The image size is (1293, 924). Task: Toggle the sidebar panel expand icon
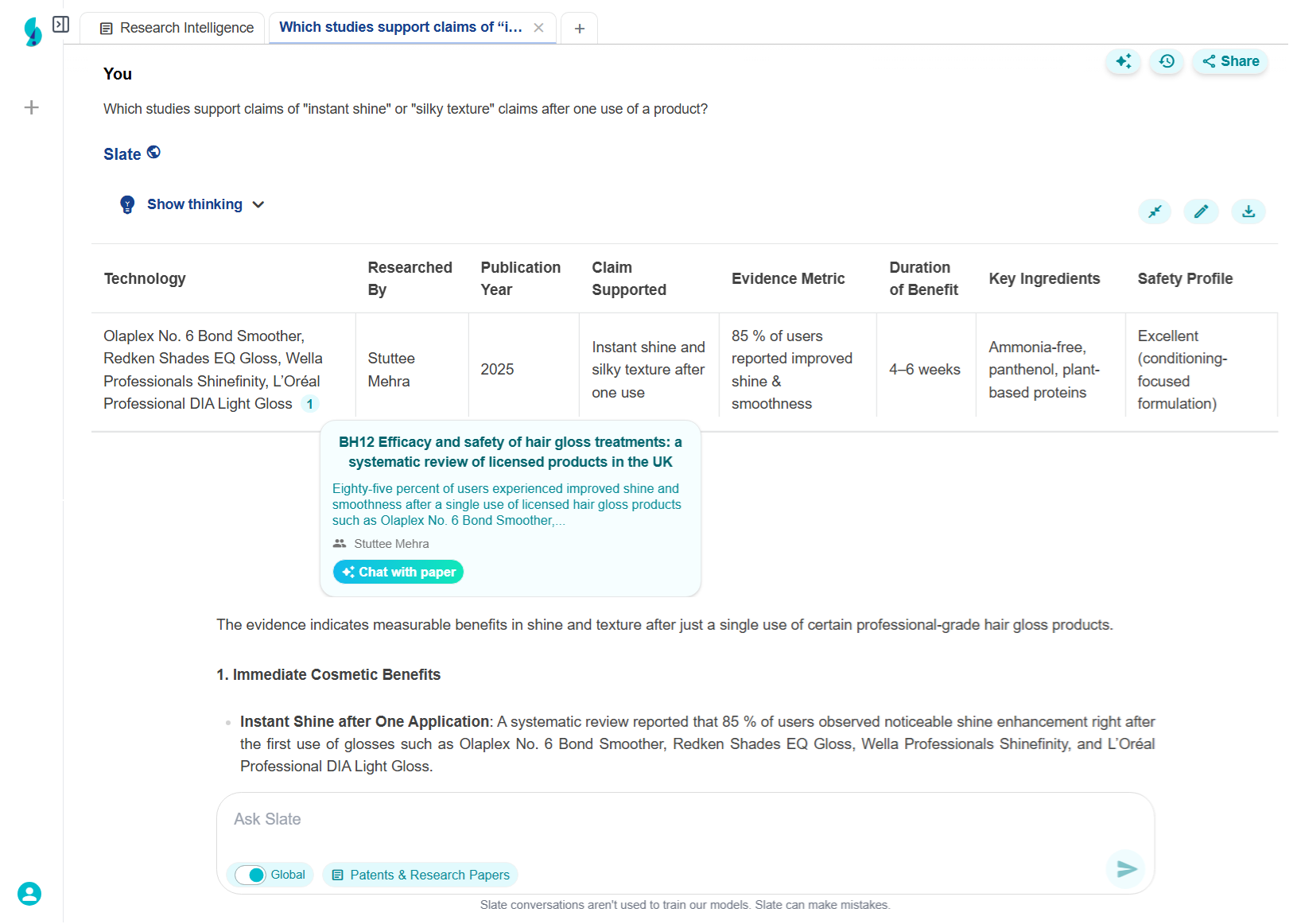[60, 25]
